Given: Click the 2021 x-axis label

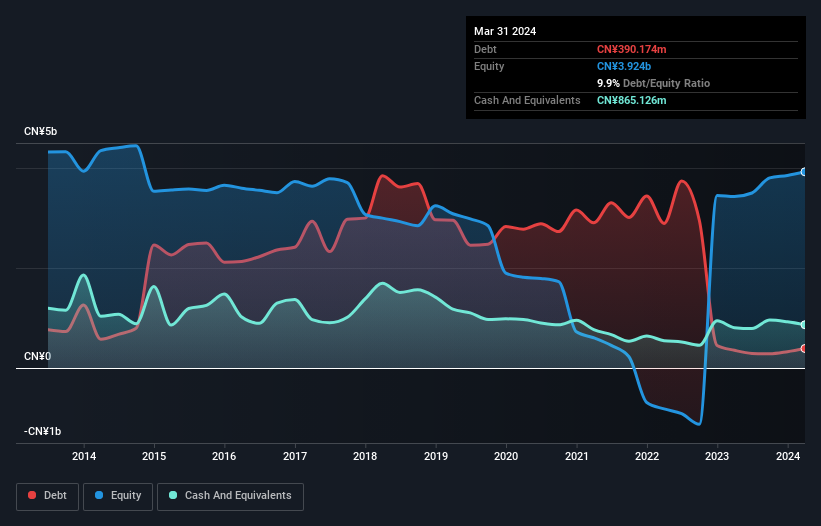Looking at the screenshot, I should point(576,456).
